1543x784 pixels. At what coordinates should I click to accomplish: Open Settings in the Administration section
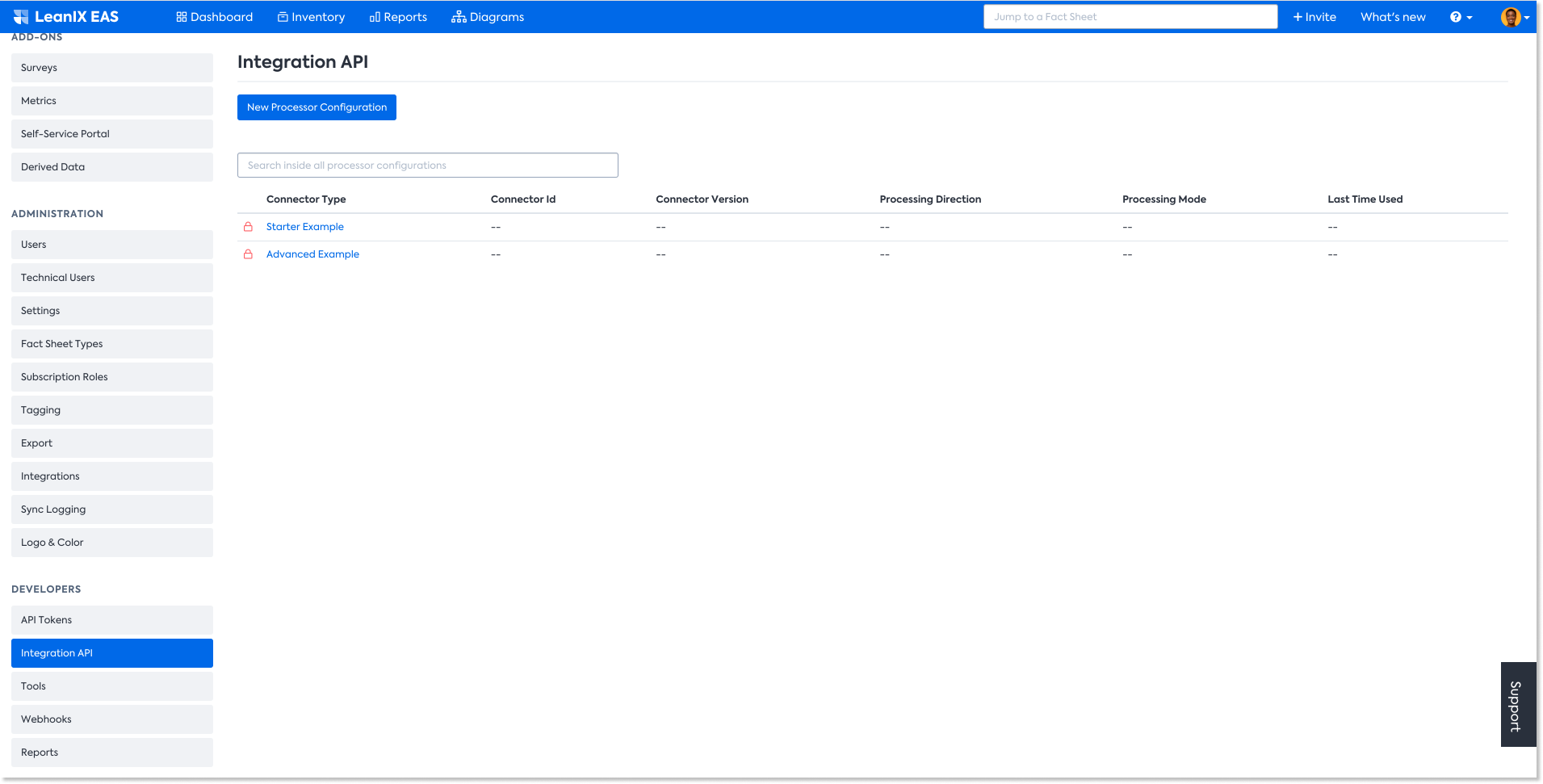coord(112,311)
